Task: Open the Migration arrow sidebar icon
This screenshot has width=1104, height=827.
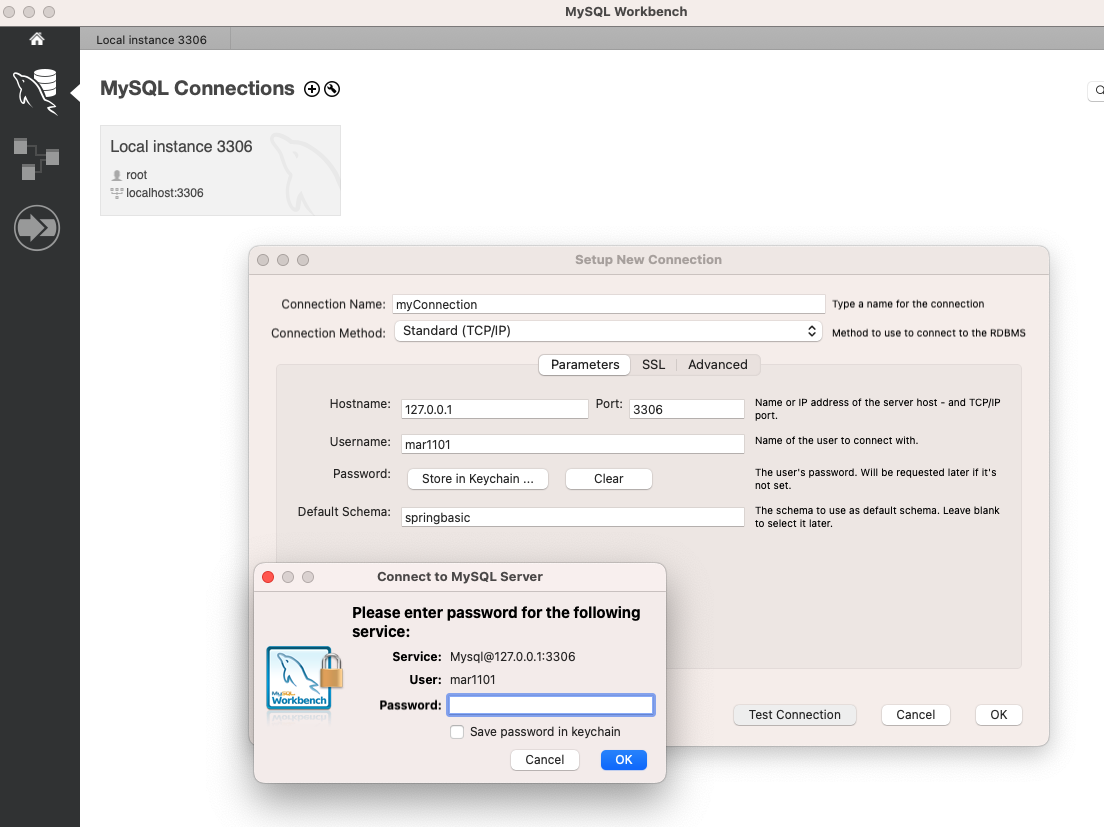Action: pyautogui.click(x=37, y=227)
